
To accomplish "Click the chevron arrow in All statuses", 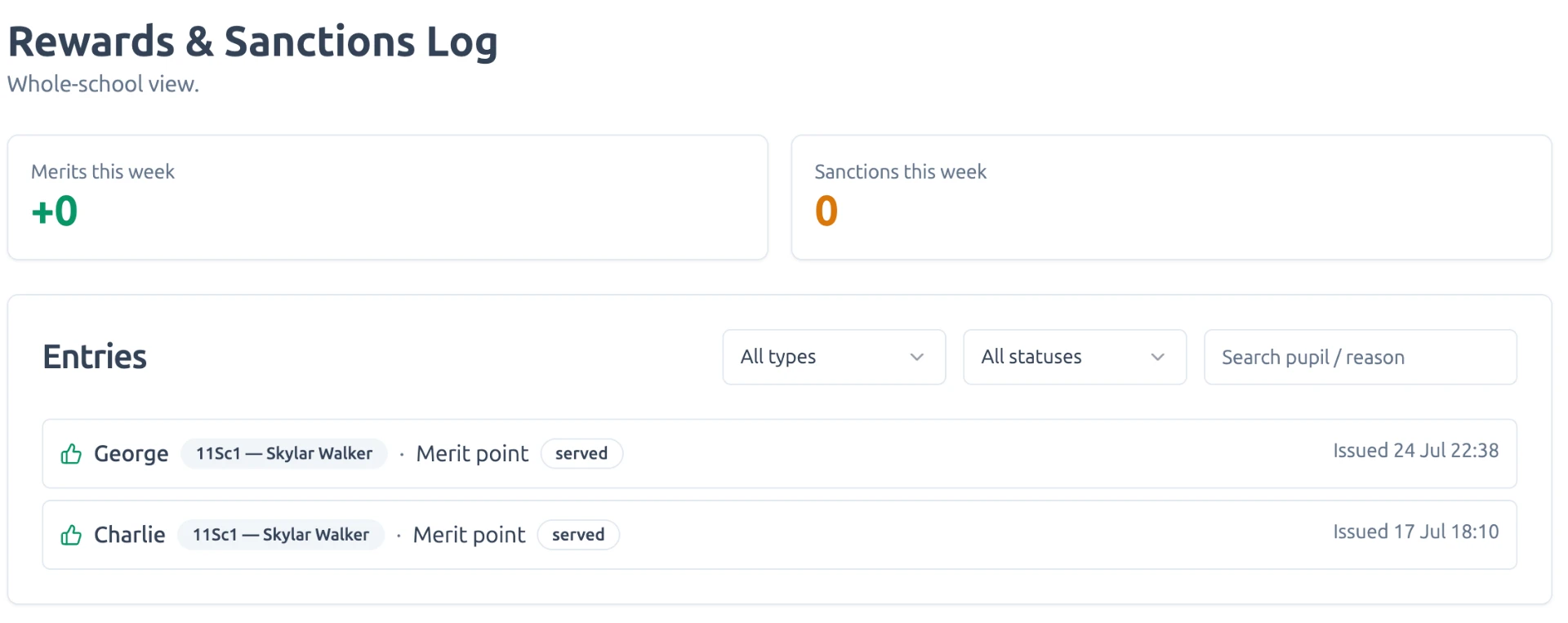I will coord(1157,357).
